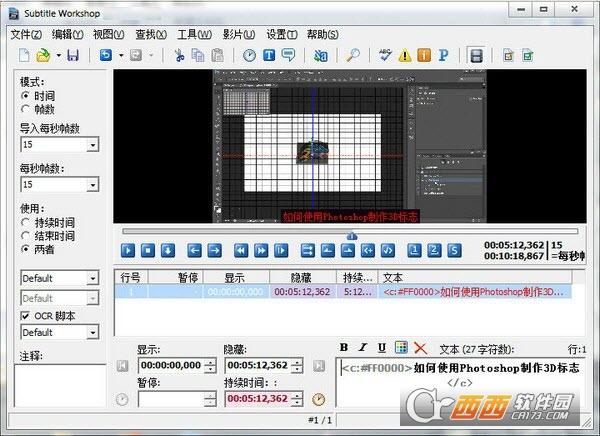Expand the first Default dropdown

coord(92,278)
